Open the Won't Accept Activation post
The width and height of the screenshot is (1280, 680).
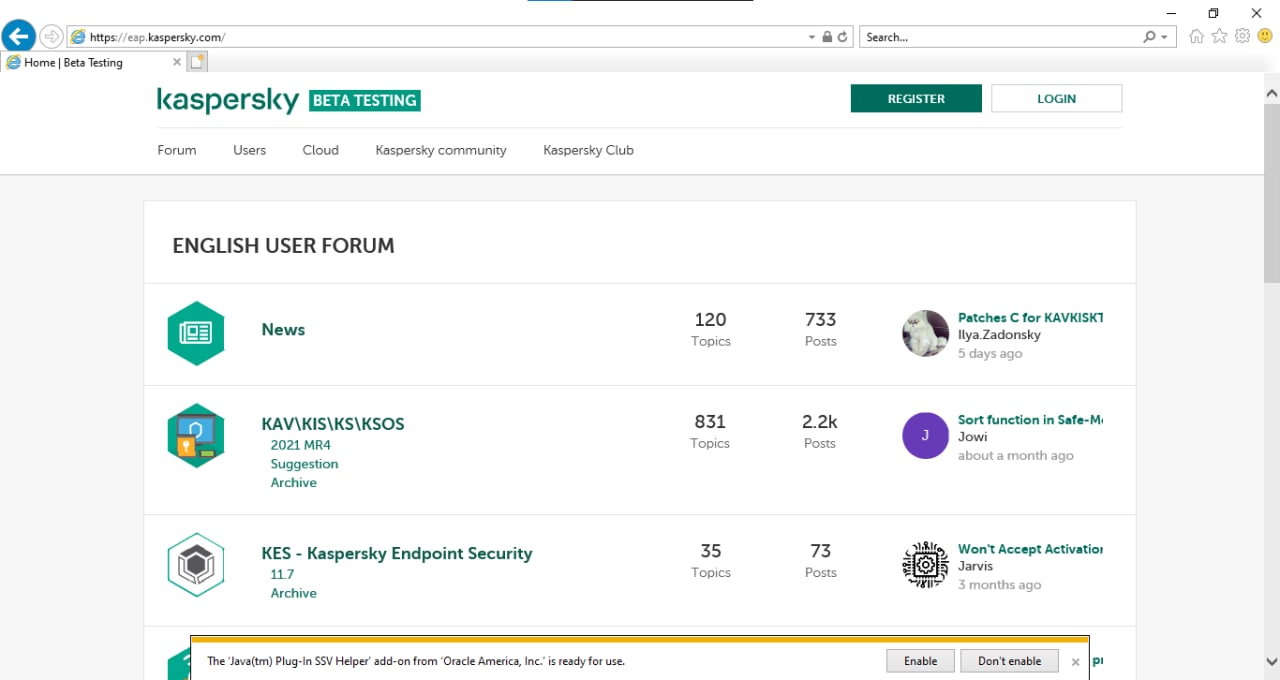pyautogui.click(x=1030, y=549)
